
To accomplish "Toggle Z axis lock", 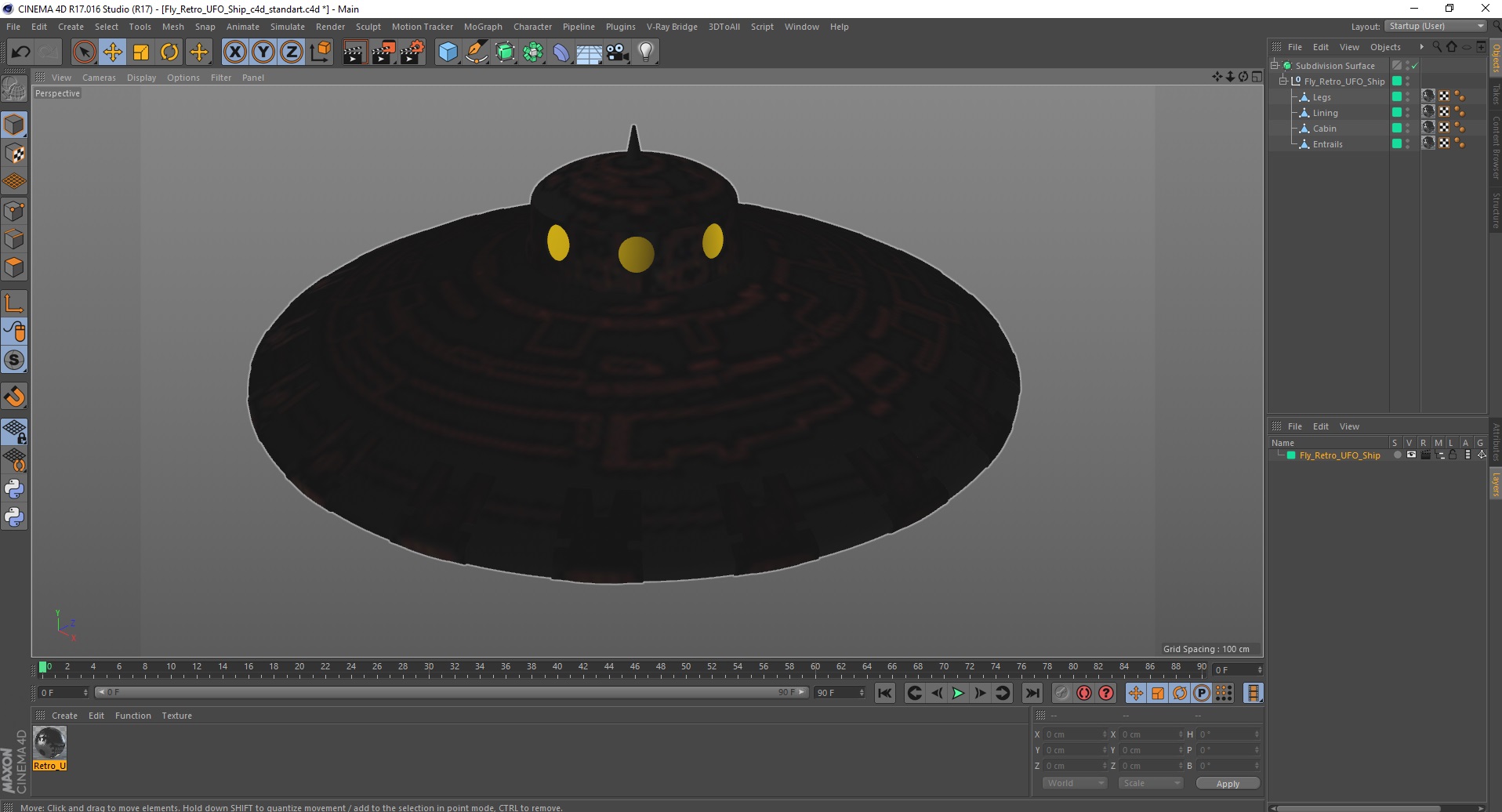I will 292,53.
